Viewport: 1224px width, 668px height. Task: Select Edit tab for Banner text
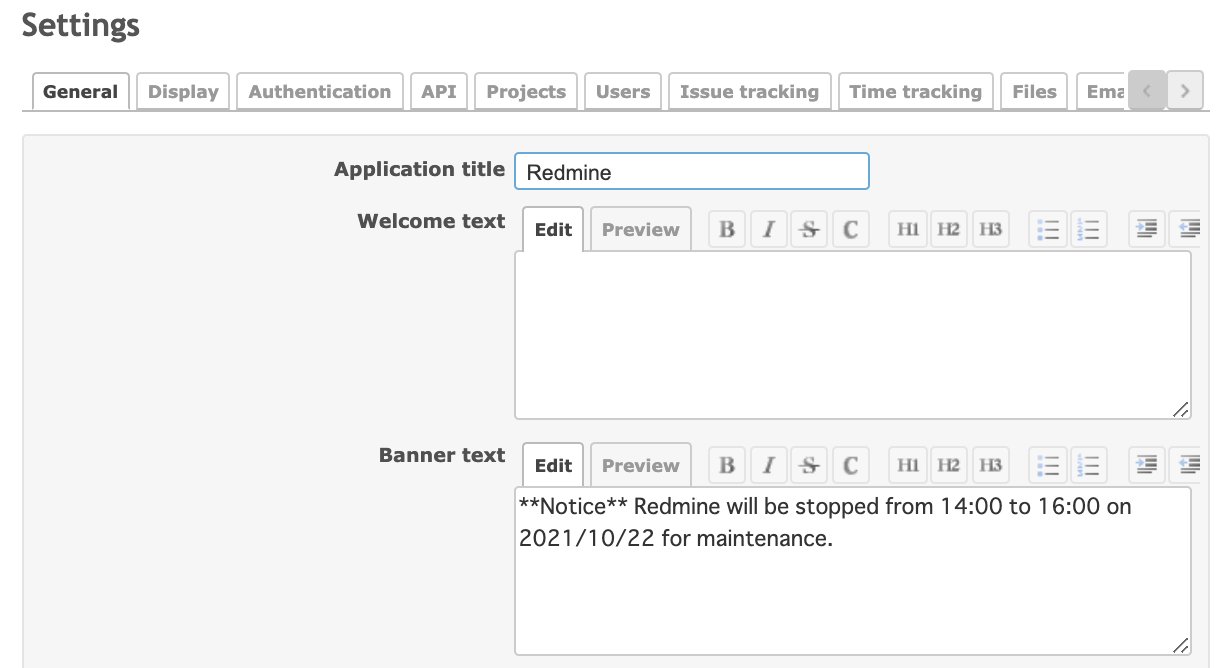tap(553, 466)
